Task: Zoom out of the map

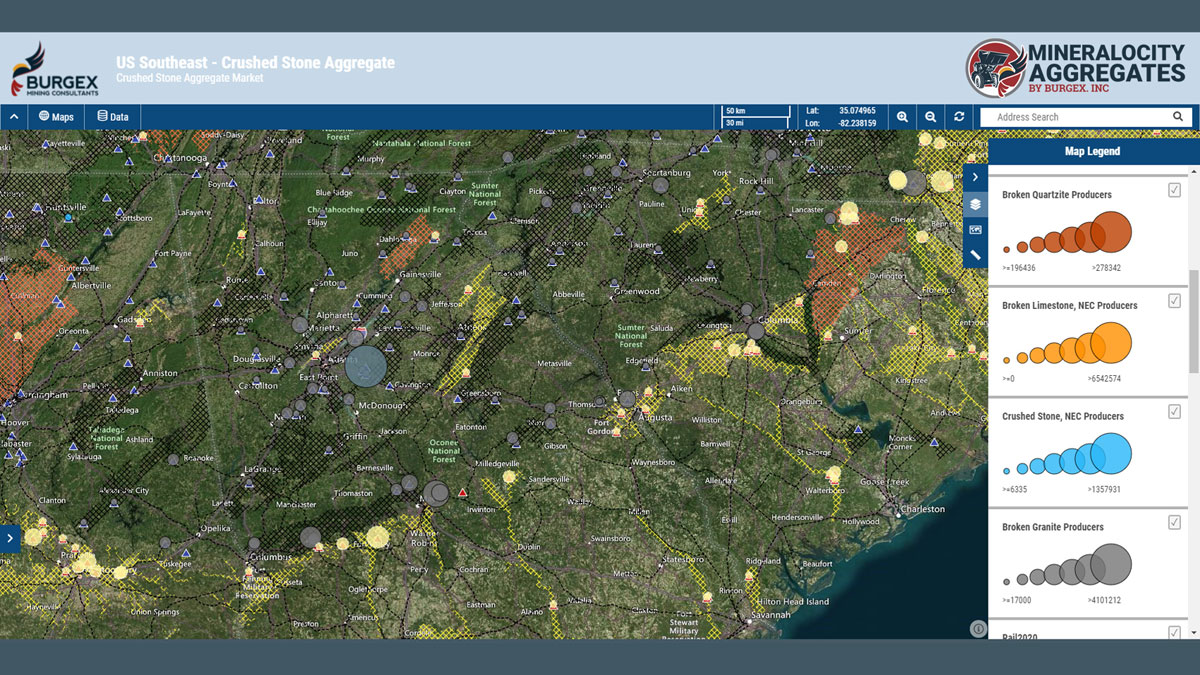Action: (x=930, y=117)
